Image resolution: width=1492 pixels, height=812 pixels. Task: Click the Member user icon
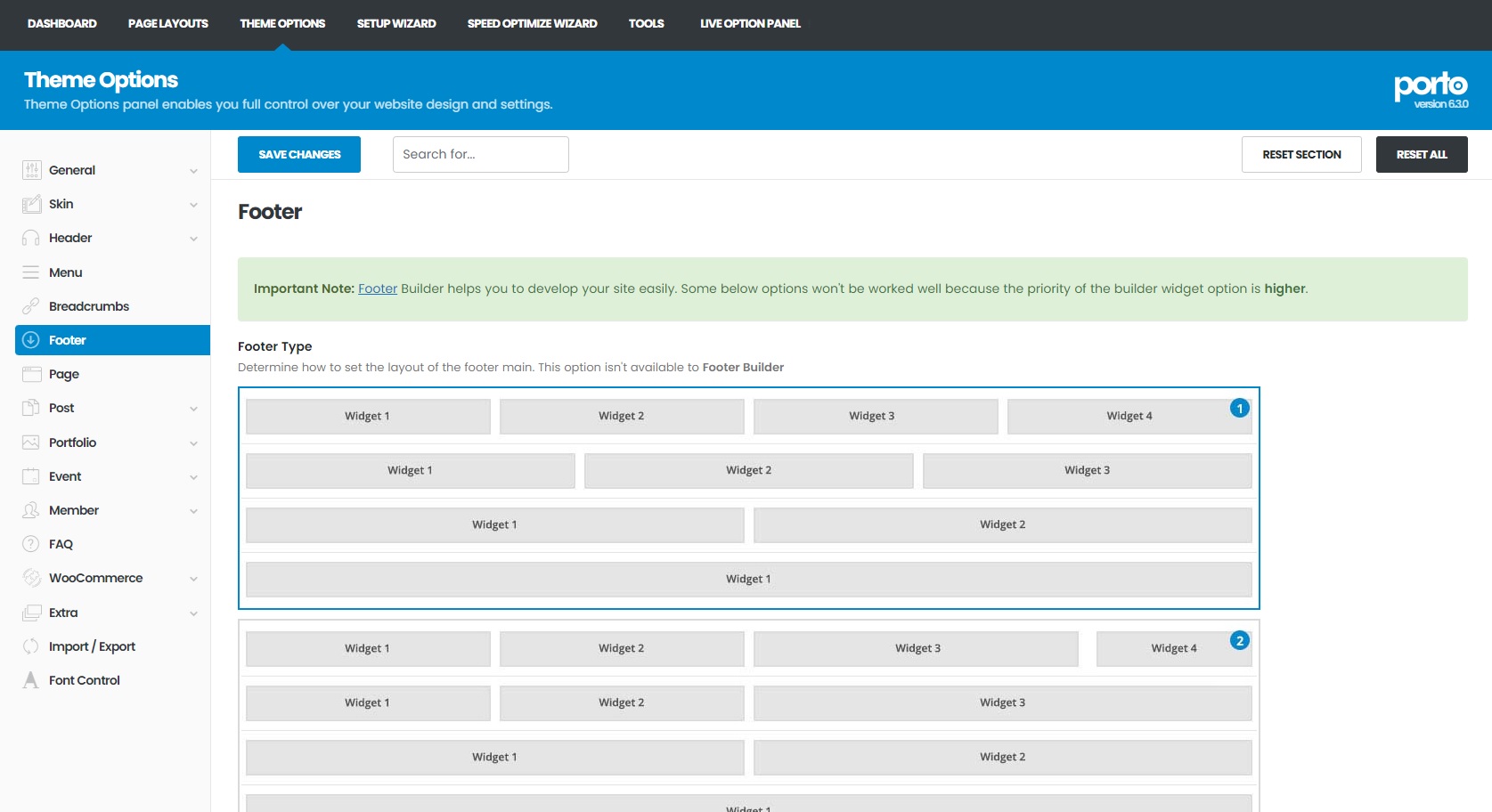[31, 510]
